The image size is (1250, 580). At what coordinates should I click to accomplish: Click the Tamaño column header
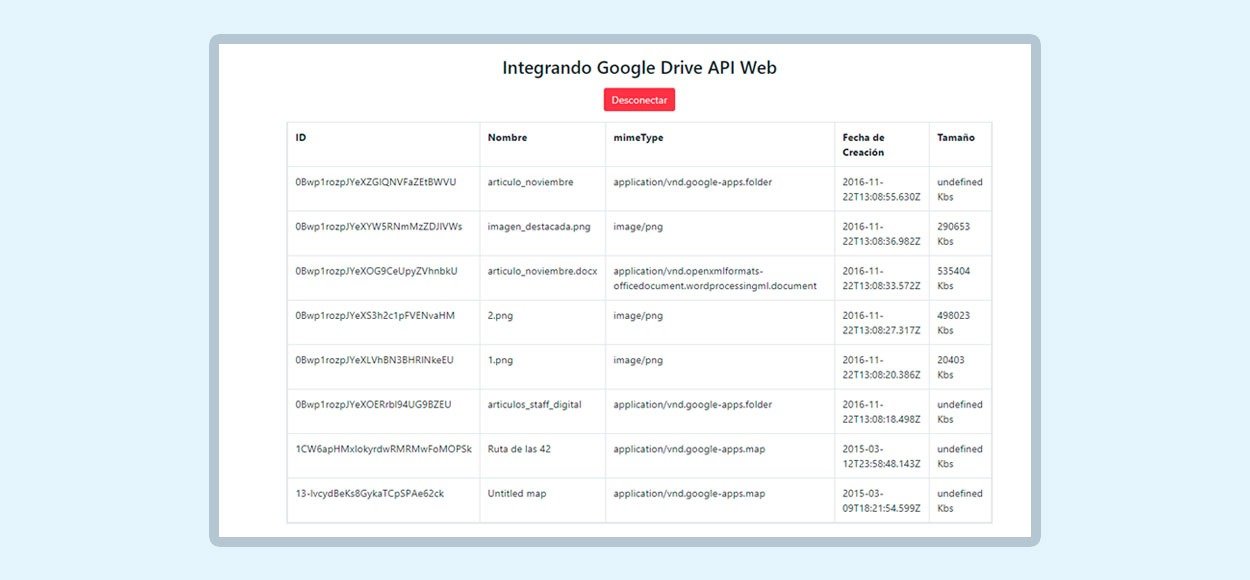(x=955, y=138)
